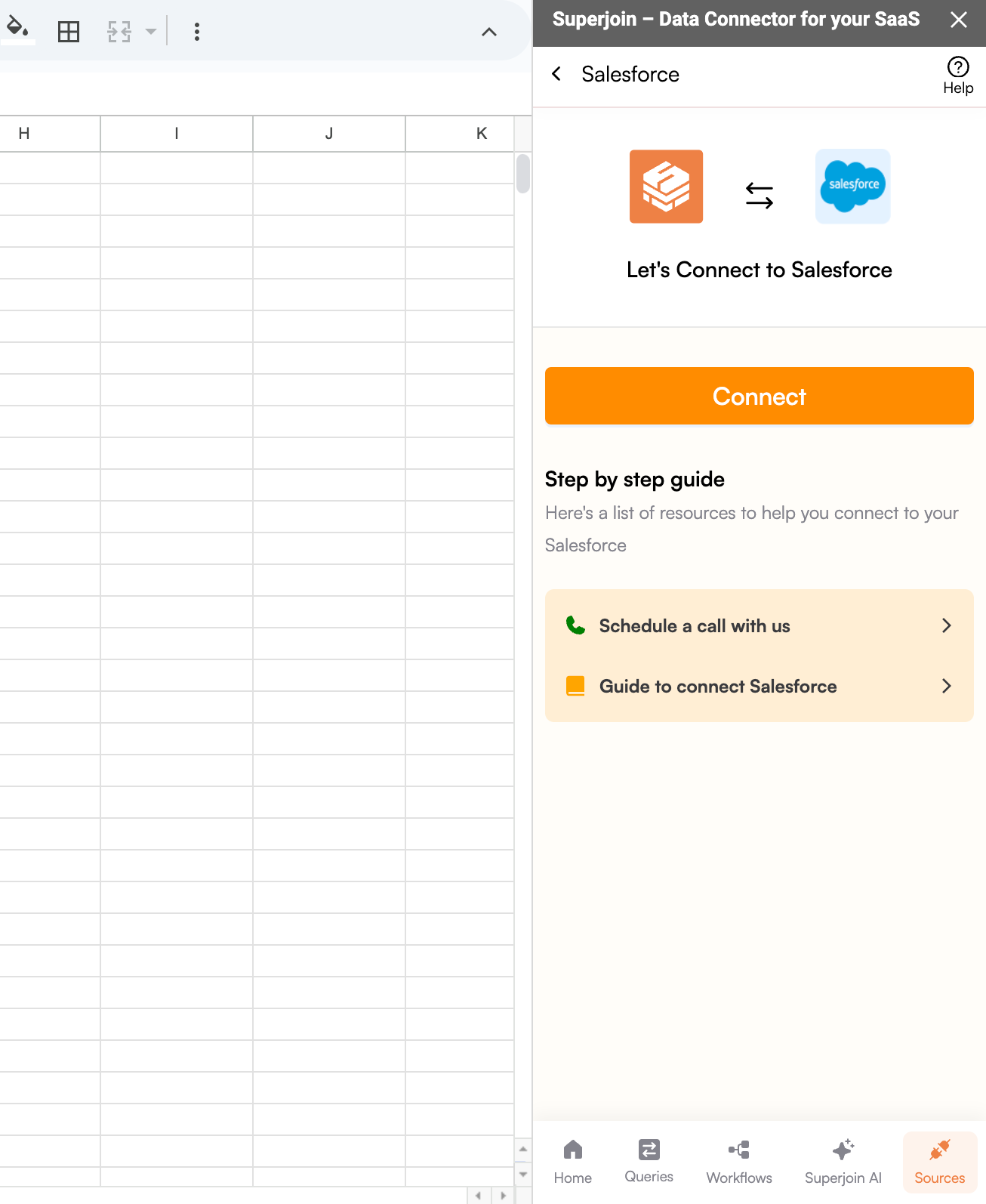Click the Salesforce page title text
This screenshot has width=986, height=1204.
tap(630, 74)
